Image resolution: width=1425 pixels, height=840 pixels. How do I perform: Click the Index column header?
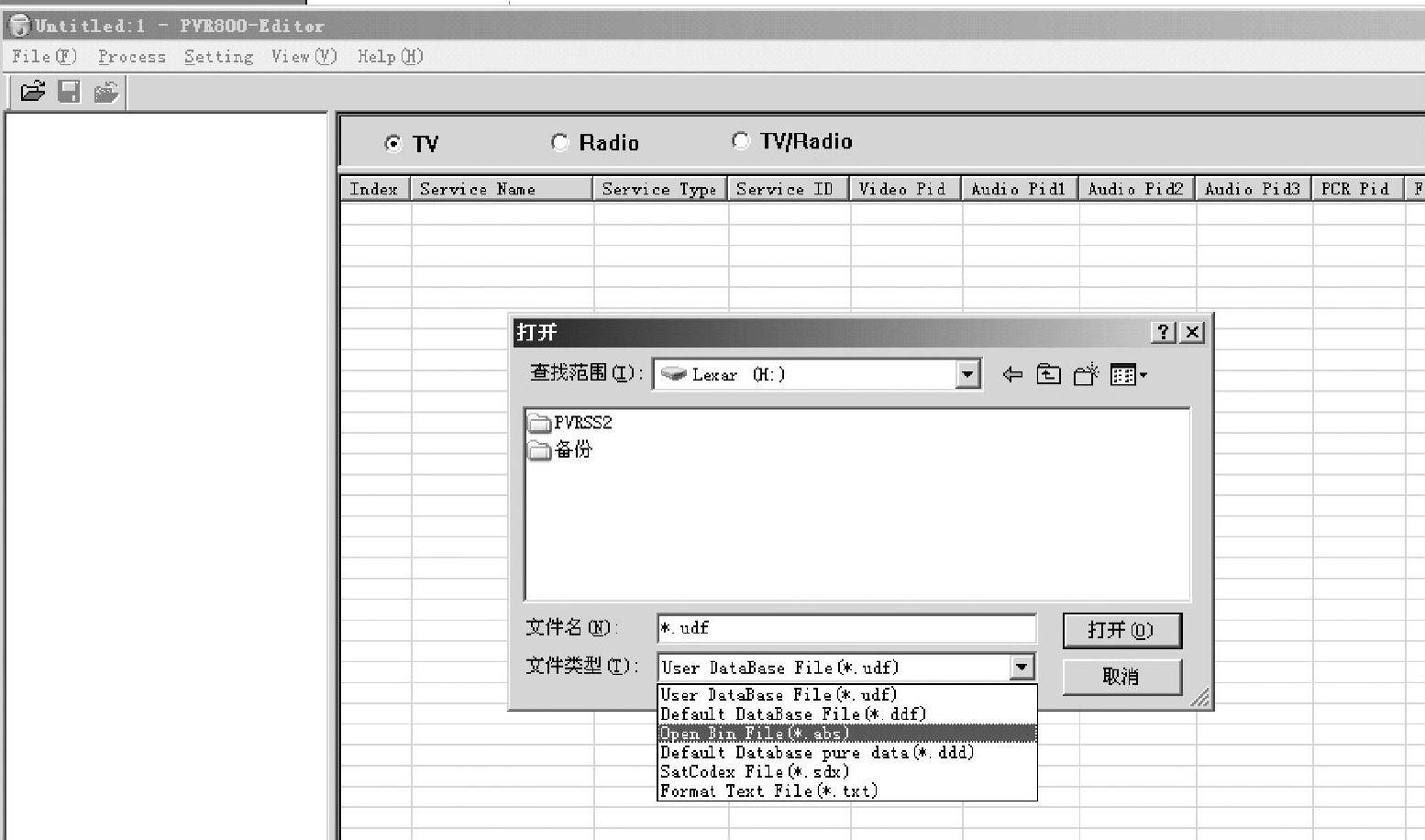[x=376, y=189]
